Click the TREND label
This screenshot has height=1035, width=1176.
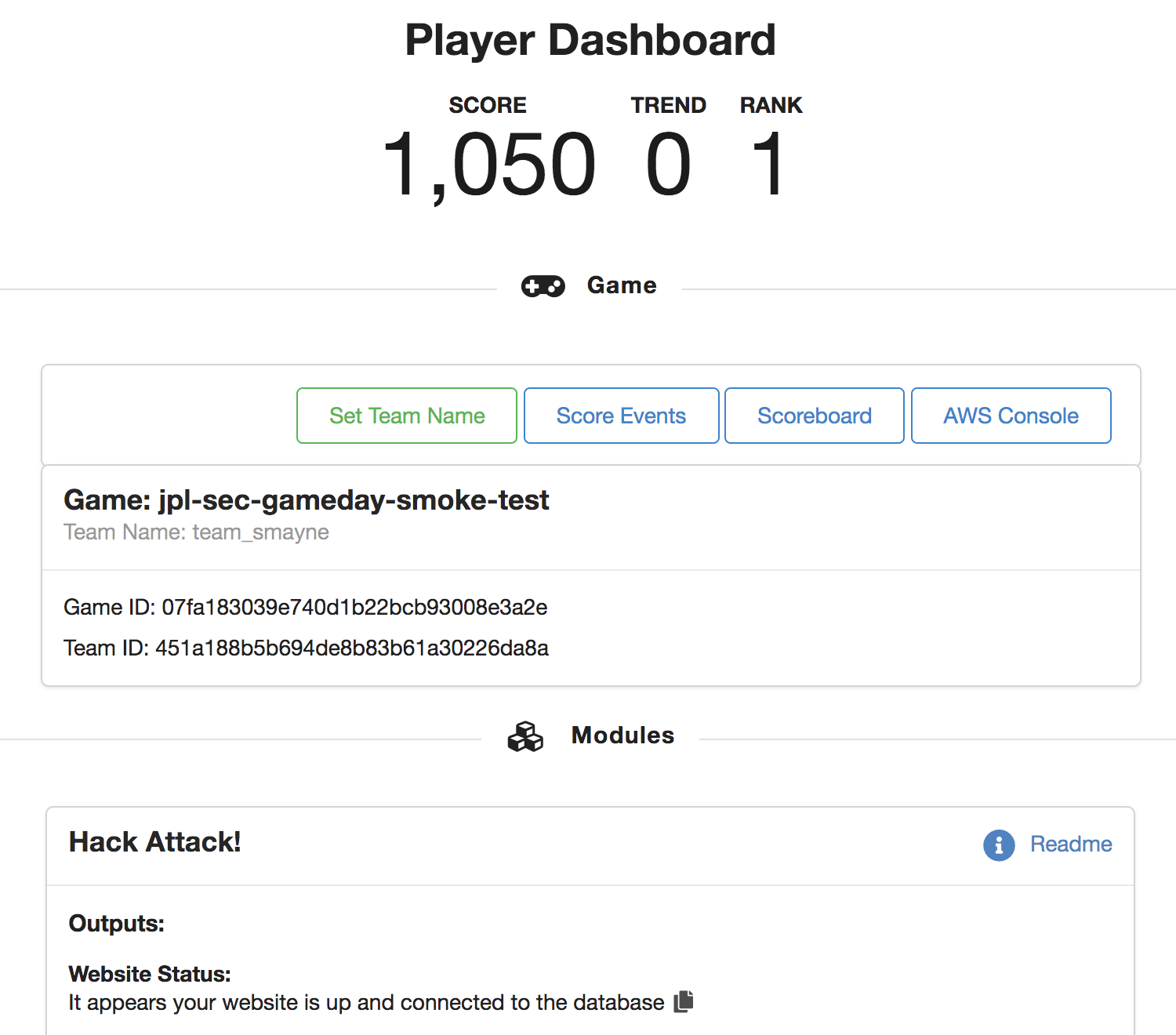669,105
